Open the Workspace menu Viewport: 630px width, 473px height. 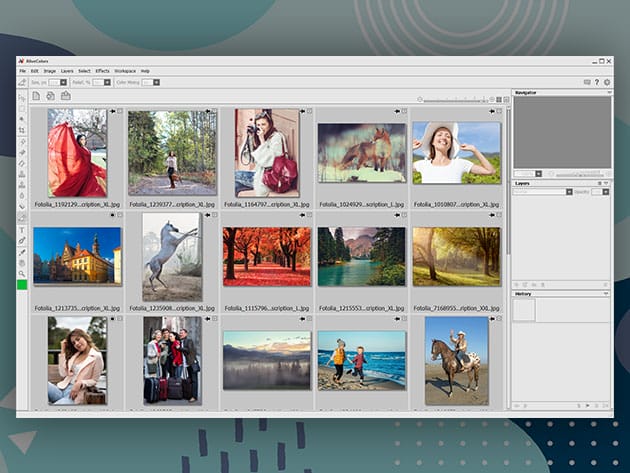pyautogui.click(x=125, y=71)
